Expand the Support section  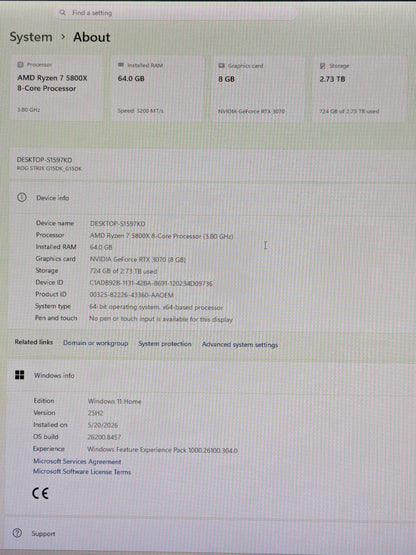[210, 533]
